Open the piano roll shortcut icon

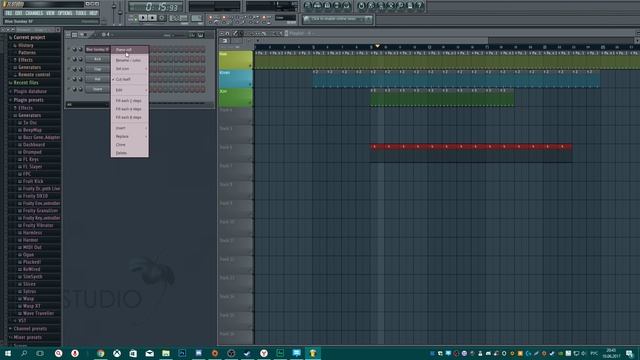pos(327,5)
